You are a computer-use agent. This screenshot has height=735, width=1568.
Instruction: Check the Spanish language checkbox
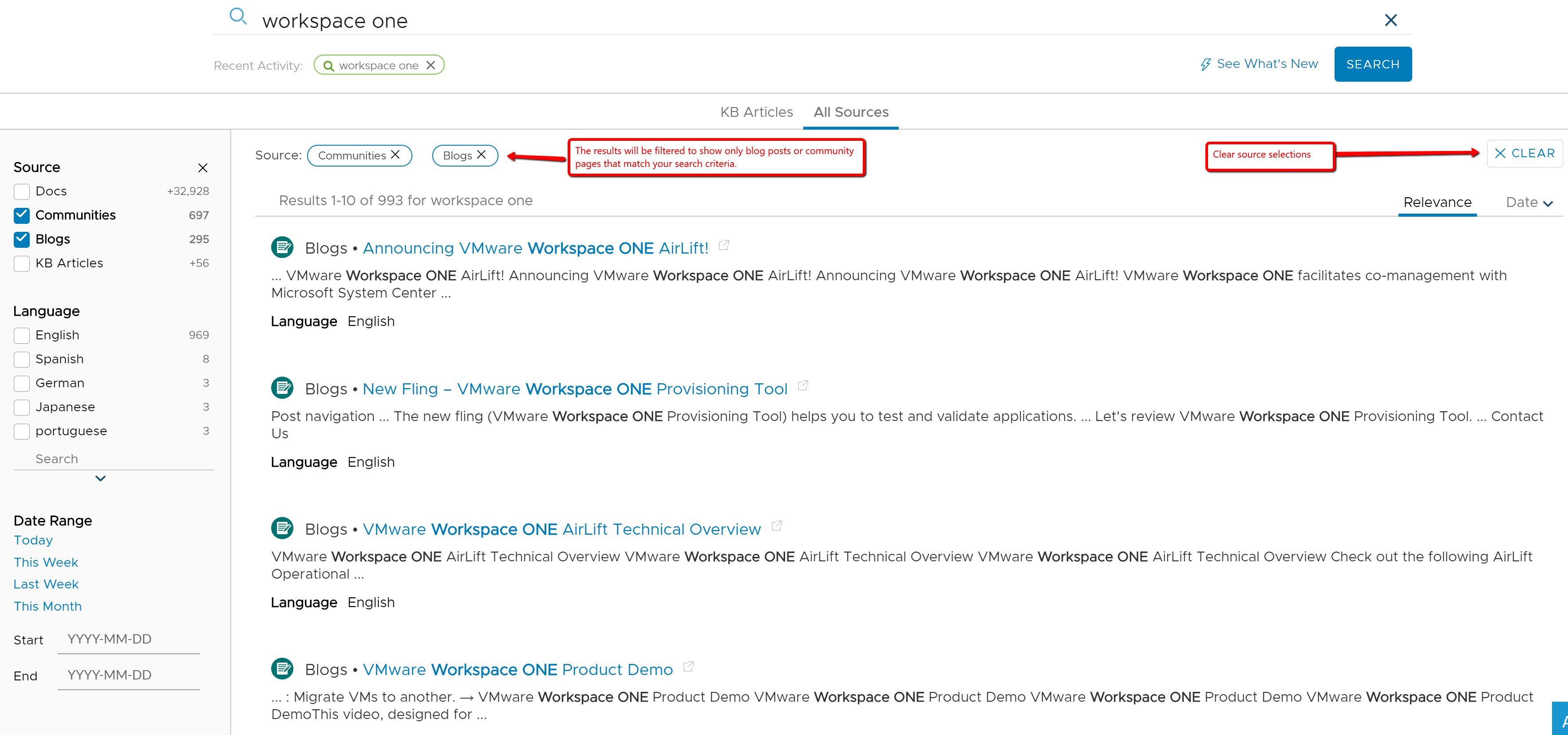[x=22, y=359]
